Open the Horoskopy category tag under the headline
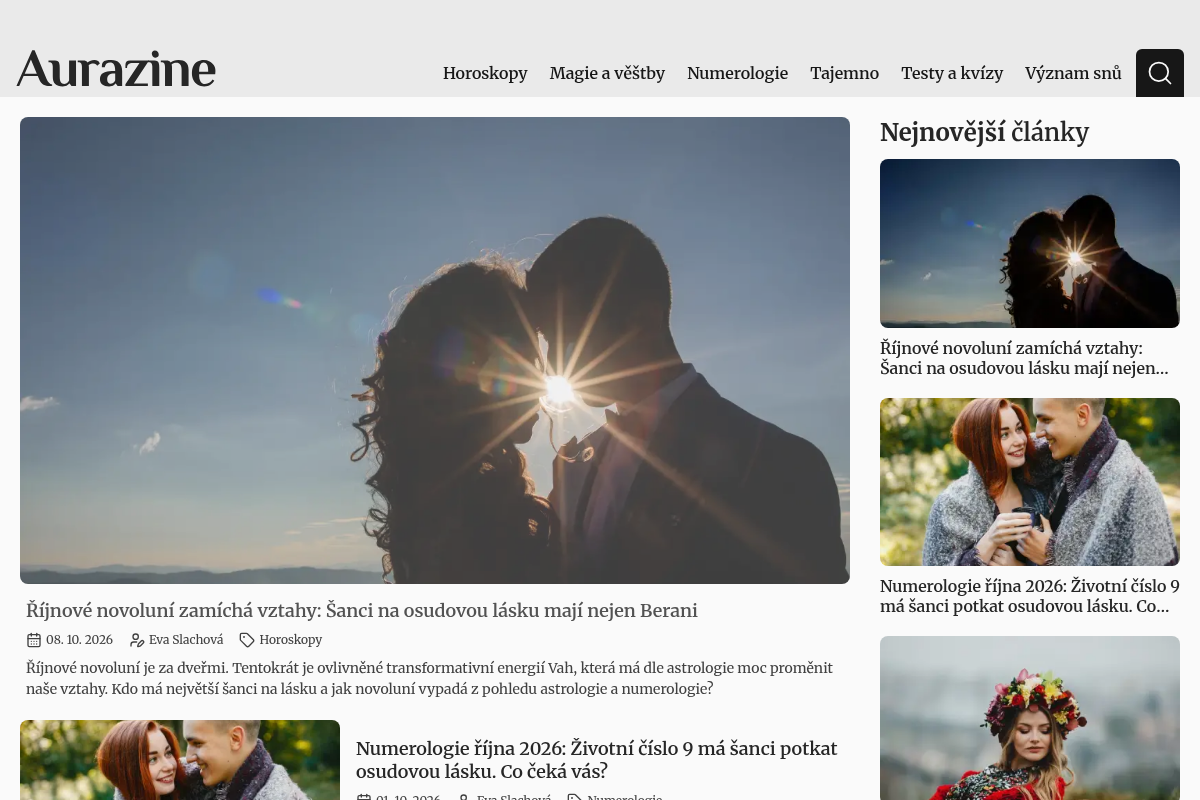 pos(290,640)
